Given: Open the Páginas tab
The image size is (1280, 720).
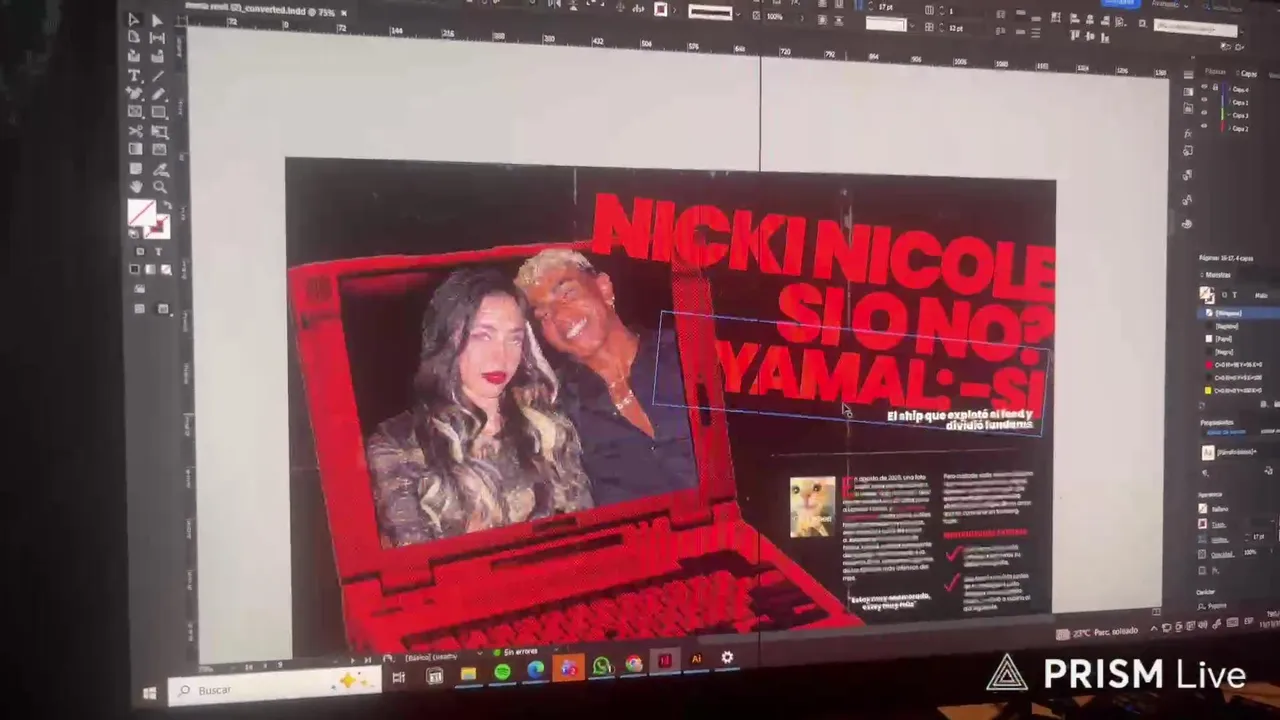Looking at the screenshot, I should pyautogui.click(x=1214, y=72).
